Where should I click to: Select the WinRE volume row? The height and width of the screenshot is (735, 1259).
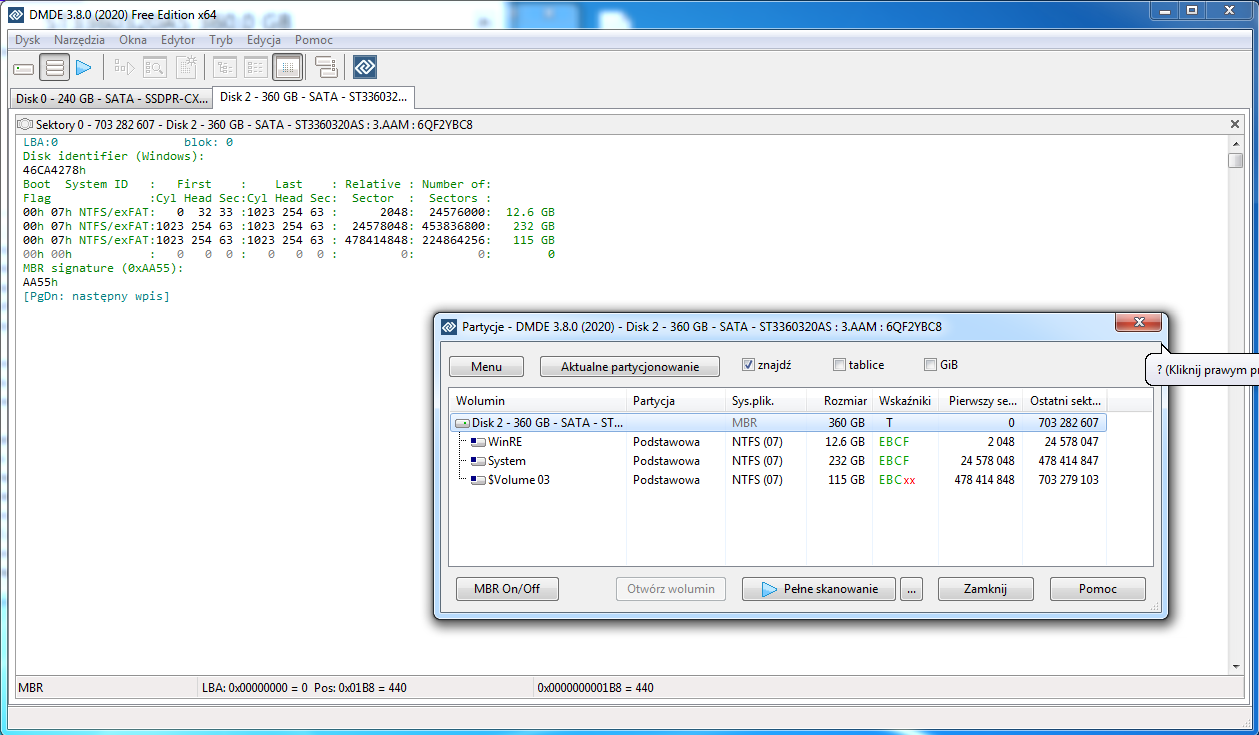coord(779,442)
